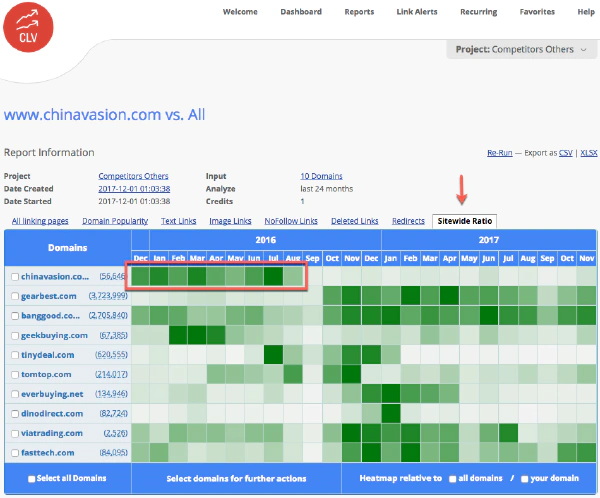This screenshot has width=600, height=498.
Task: Open the 10 Domains input link
Action: click(321, 176)
